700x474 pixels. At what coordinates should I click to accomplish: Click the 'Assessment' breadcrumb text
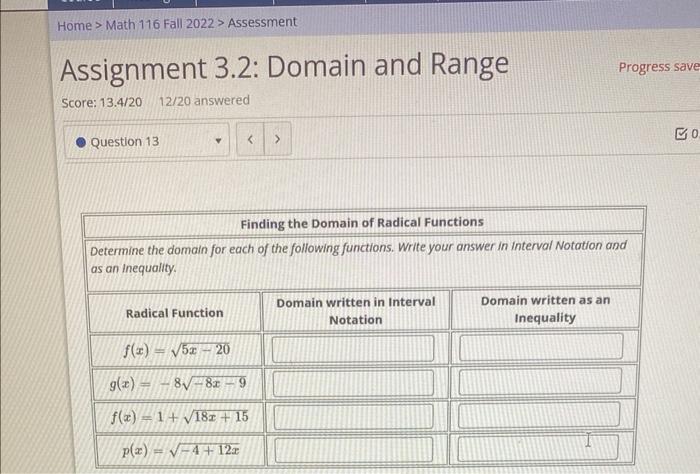tap(262, 22)
